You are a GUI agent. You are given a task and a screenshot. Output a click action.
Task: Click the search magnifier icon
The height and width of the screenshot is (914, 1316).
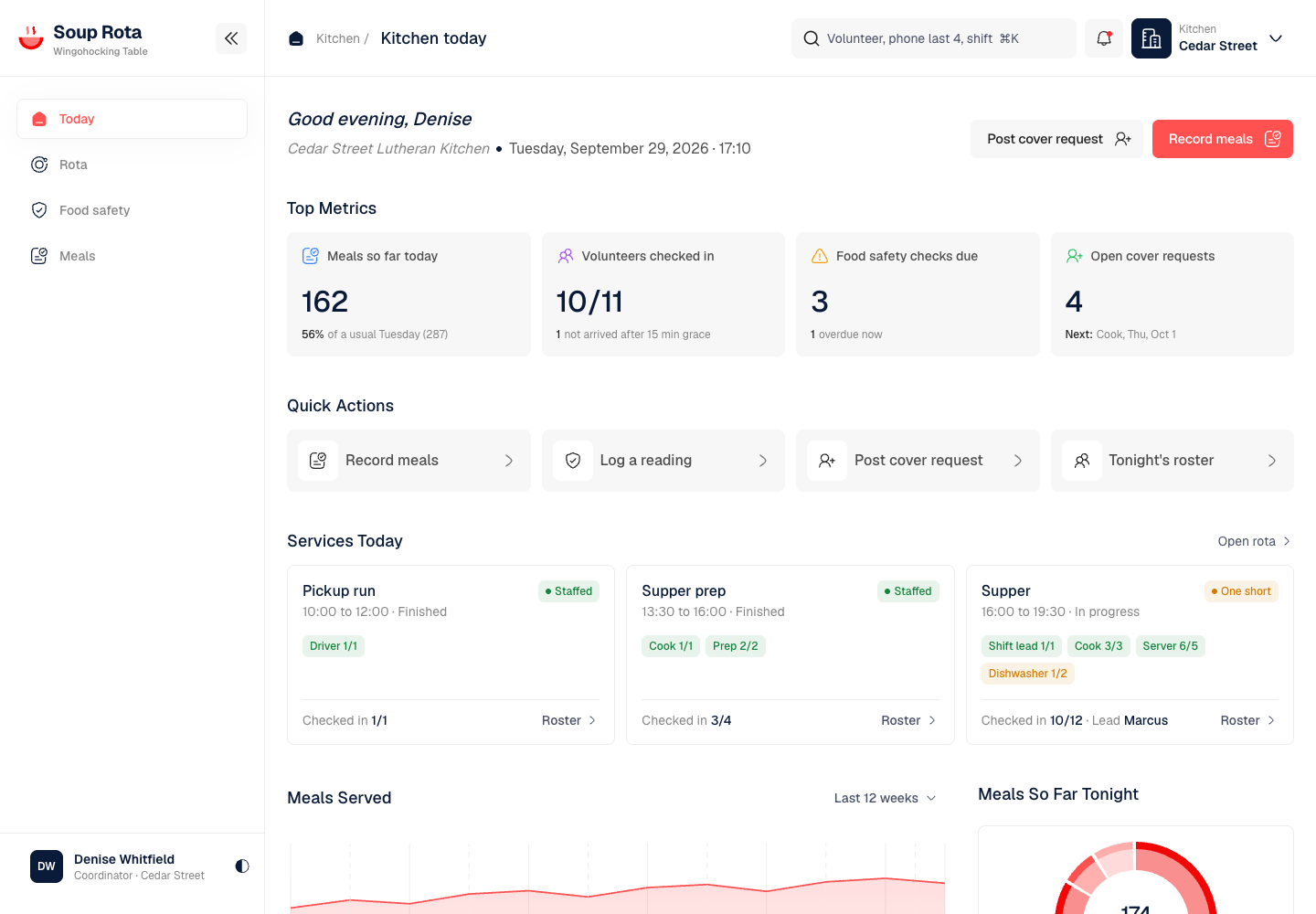[x=812, y=38]
